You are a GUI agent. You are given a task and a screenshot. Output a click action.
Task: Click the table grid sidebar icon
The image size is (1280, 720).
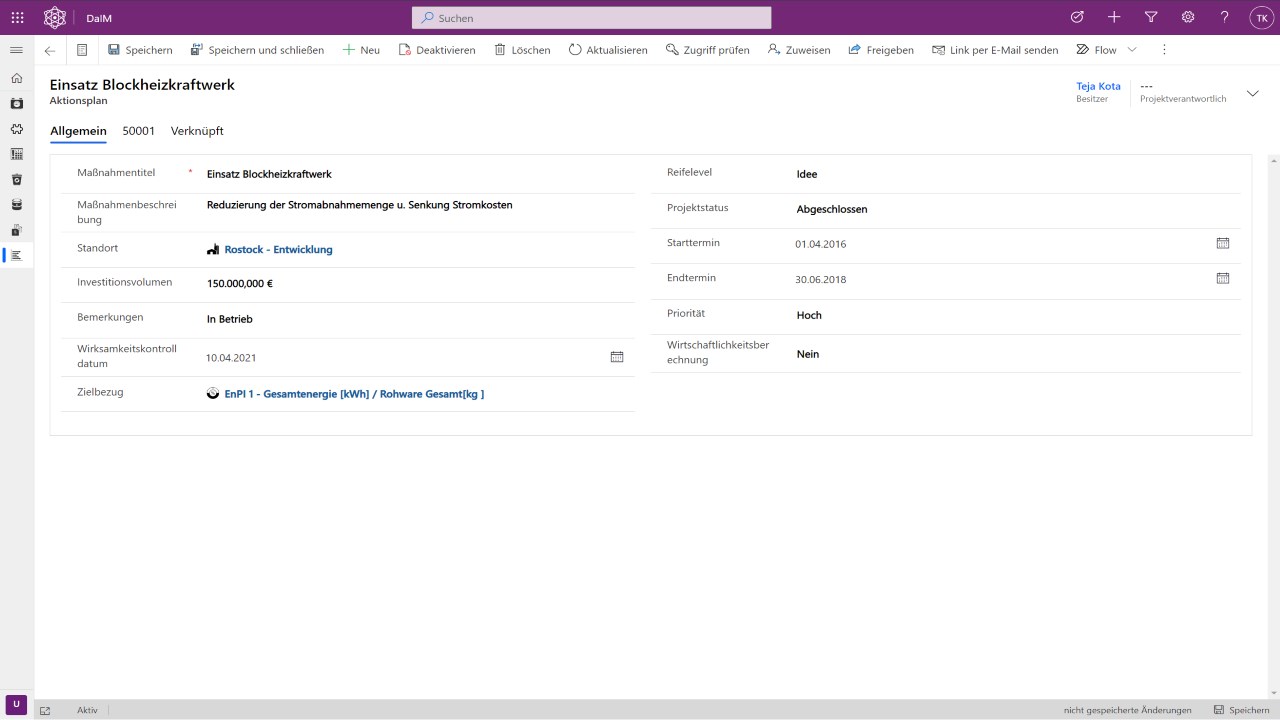[16, 154]
